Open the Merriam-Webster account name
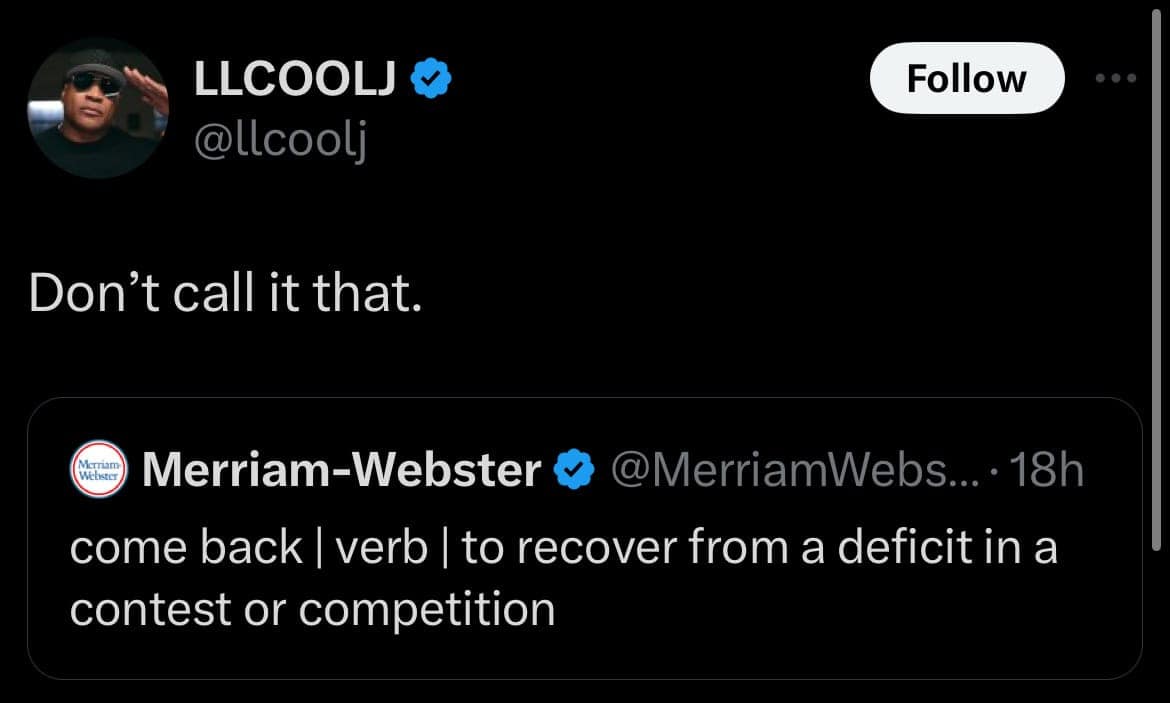1170x703 pixels. pyautogui.click(x=341, y=470)
